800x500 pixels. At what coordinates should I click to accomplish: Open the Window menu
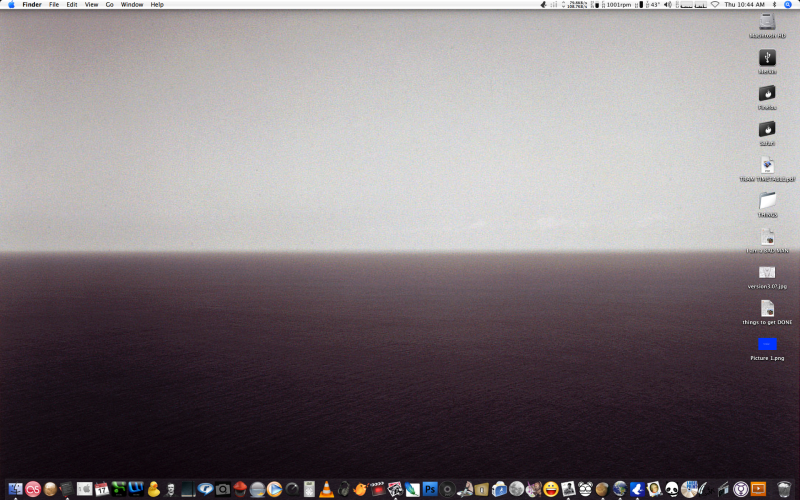132,5
